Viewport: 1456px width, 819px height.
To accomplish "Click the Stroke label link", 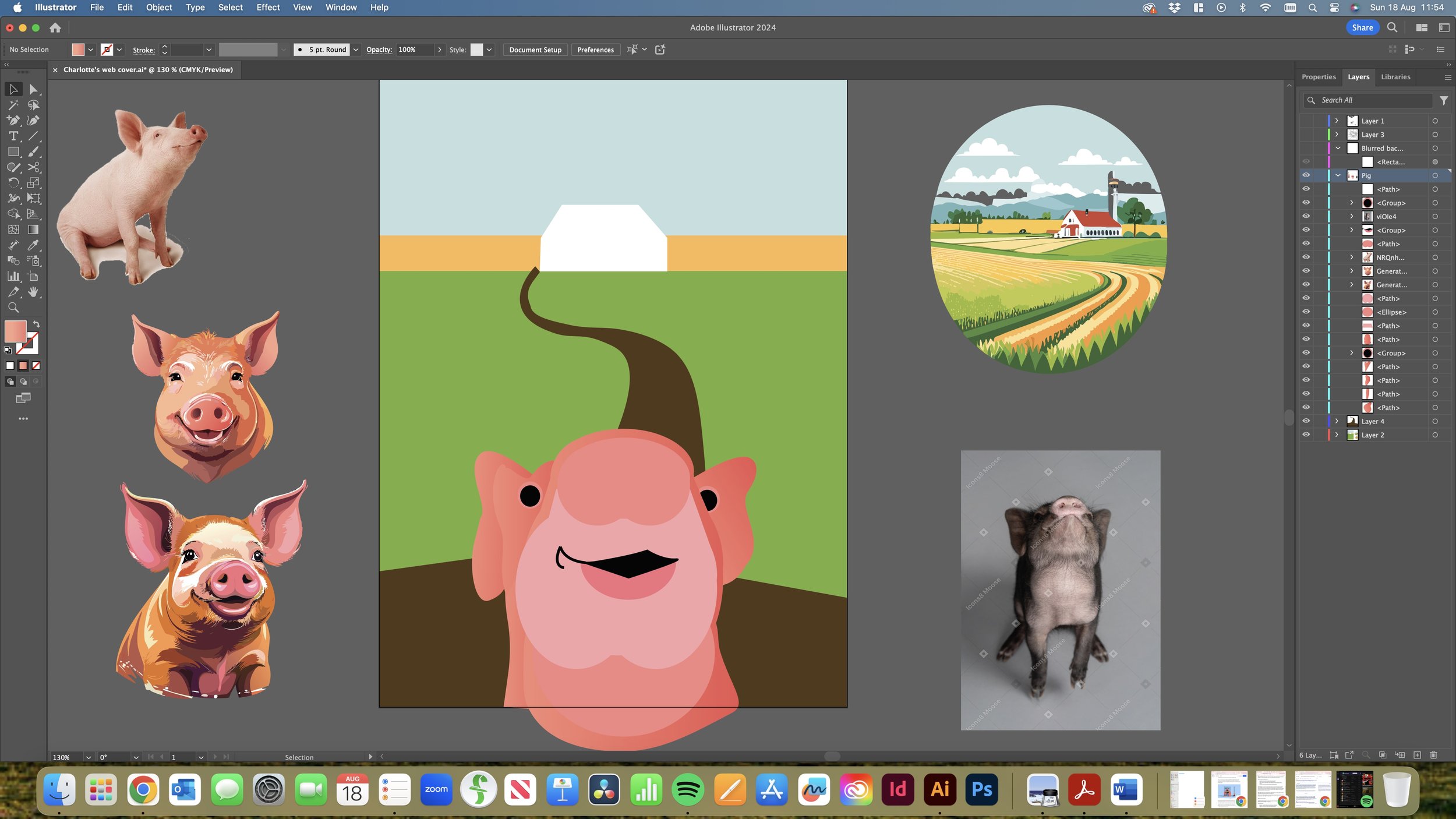I will click(x=144, y=50).
